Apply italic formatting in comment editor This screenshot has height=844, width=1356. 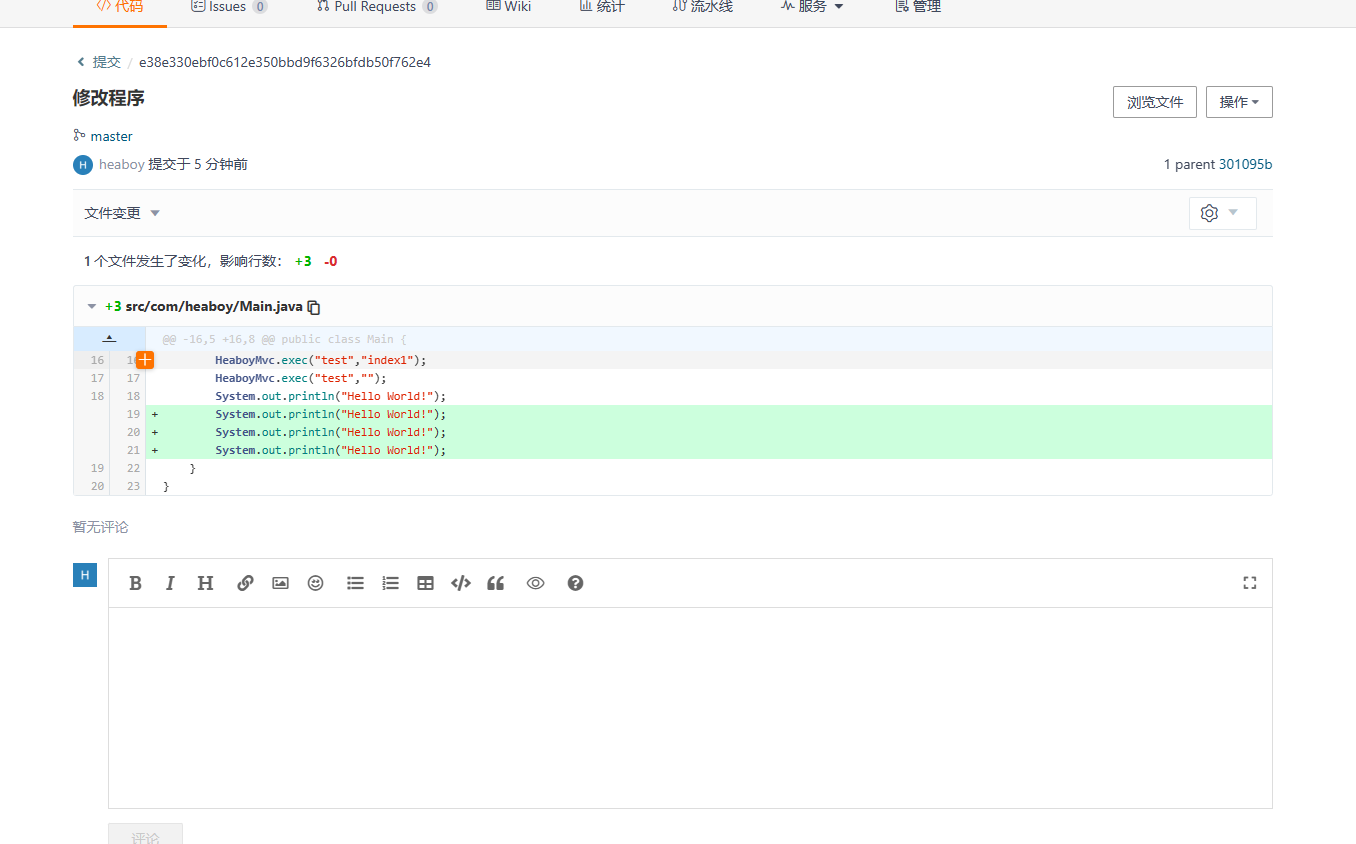pyautogui.click(x=170, y=583)
